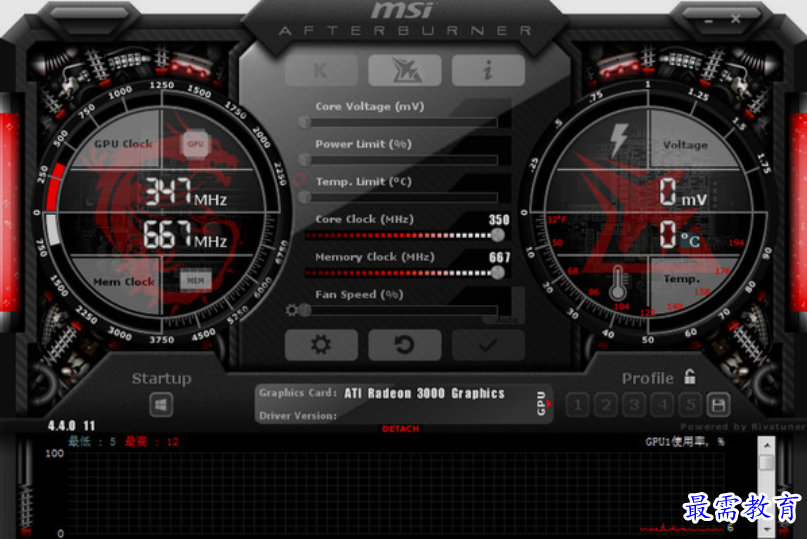Image resolution: width=807 pixels, height=539 pixels.
Task: Click the Memory Clock value 667
Action: tap(499, 257)
